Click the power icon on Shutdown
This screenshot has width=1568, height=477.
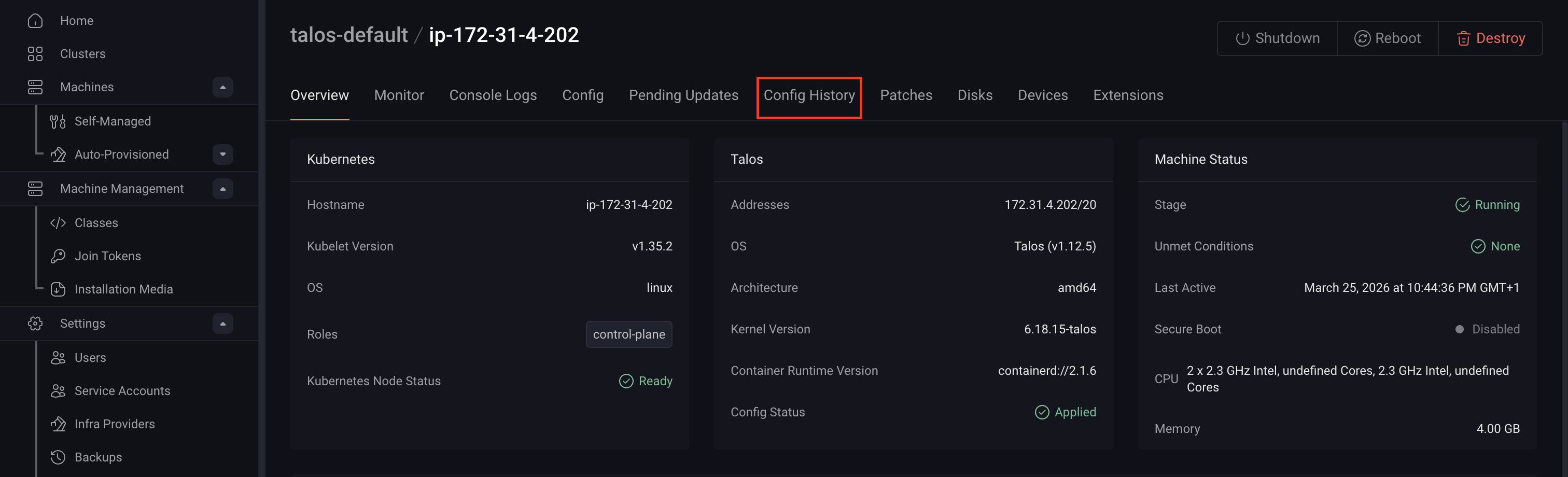pyautogui.click(x=1242, y=38)
